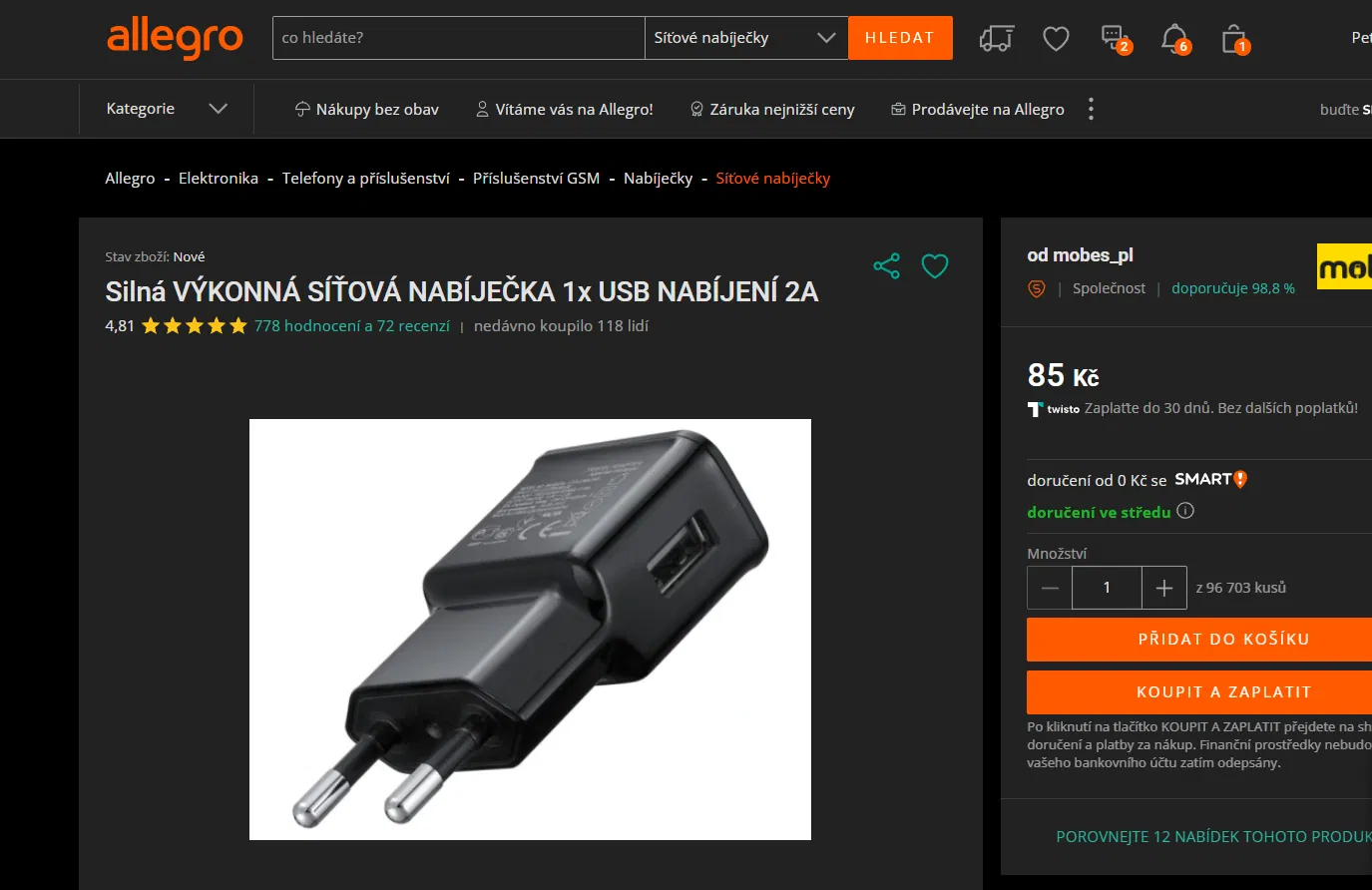Open the delivery truck icon in header

996,38
